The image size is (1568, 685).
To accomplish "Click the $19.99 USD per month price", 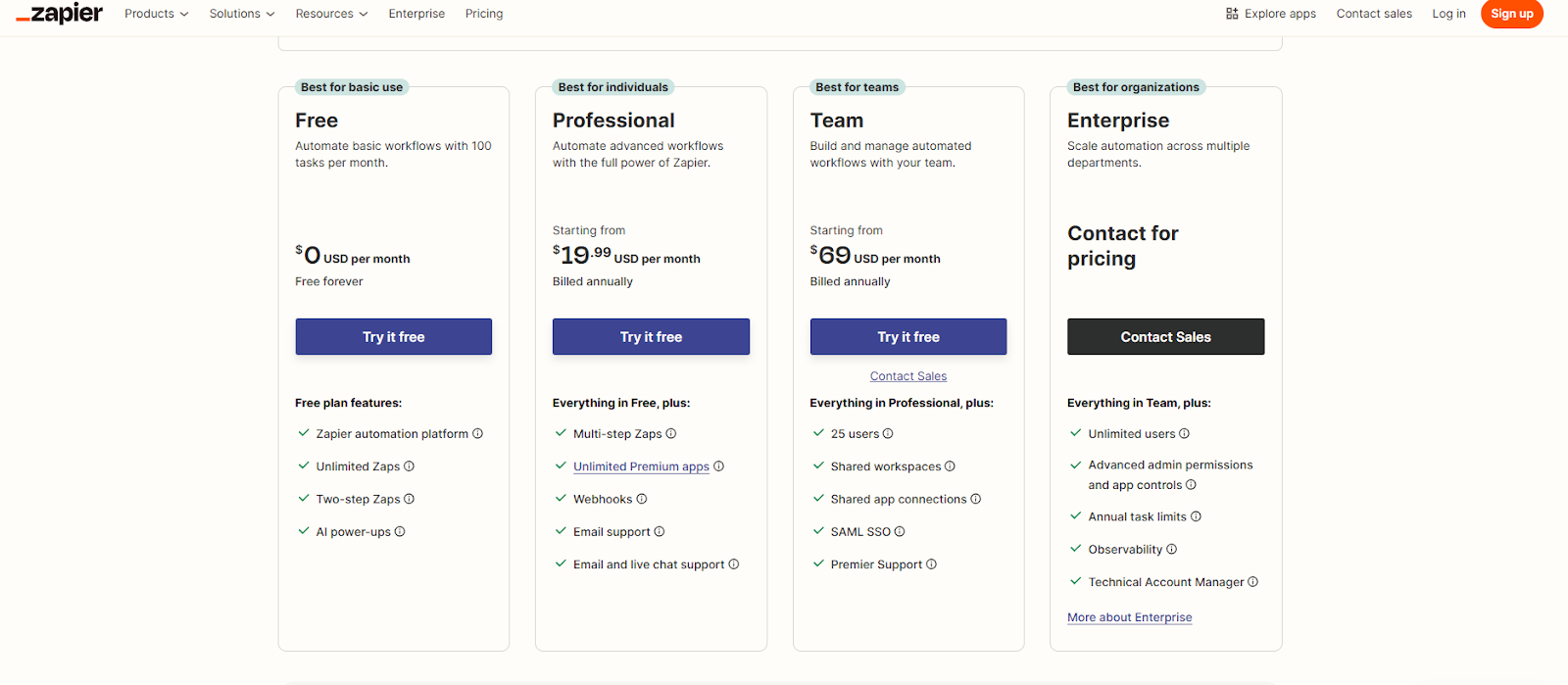I will coord(626,255).
